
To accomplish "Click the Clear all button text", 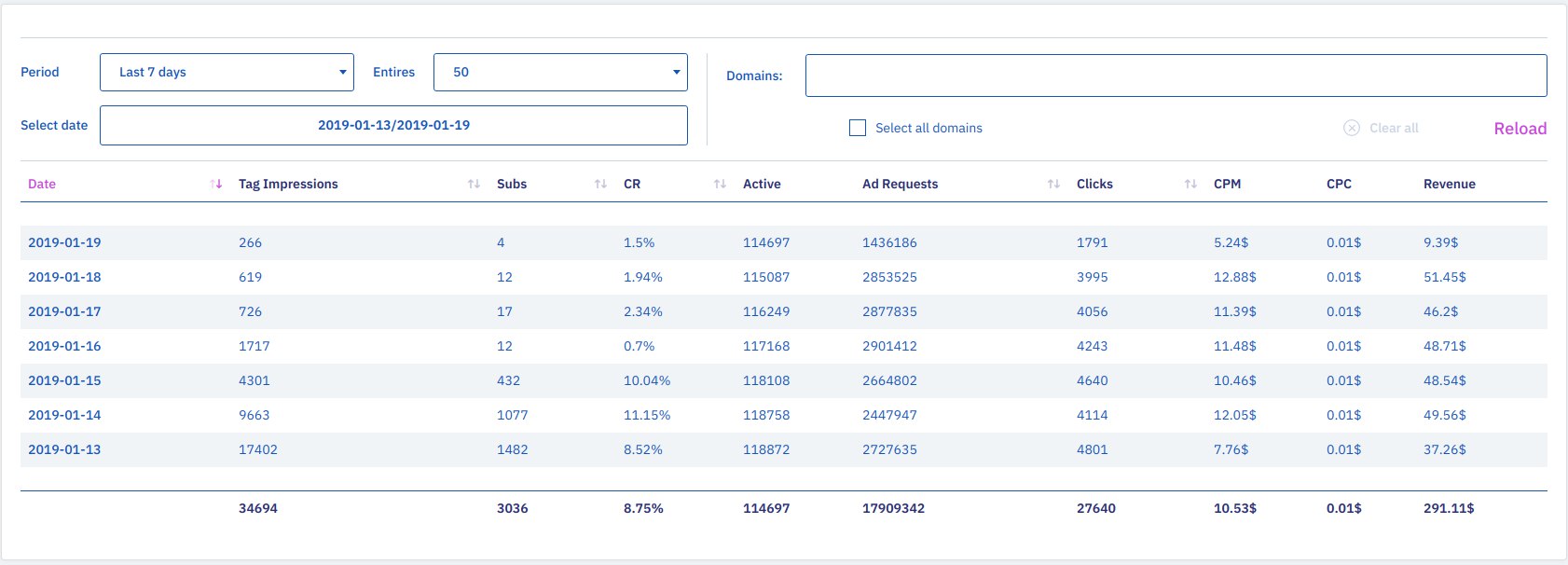I will [1394, 128].
